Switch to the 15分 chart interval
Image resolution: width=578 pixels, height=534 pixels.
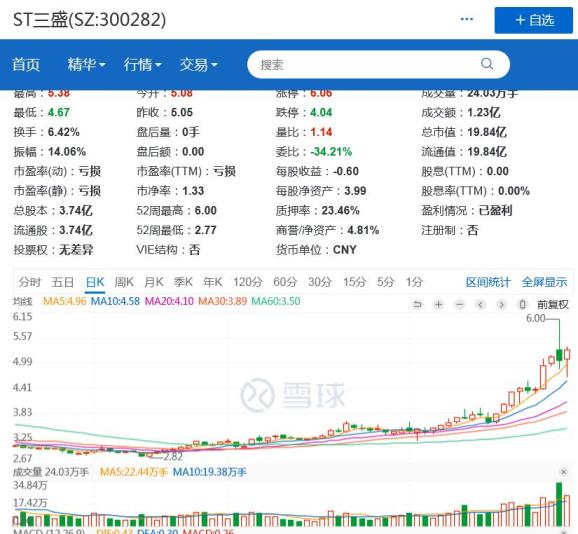355,282
